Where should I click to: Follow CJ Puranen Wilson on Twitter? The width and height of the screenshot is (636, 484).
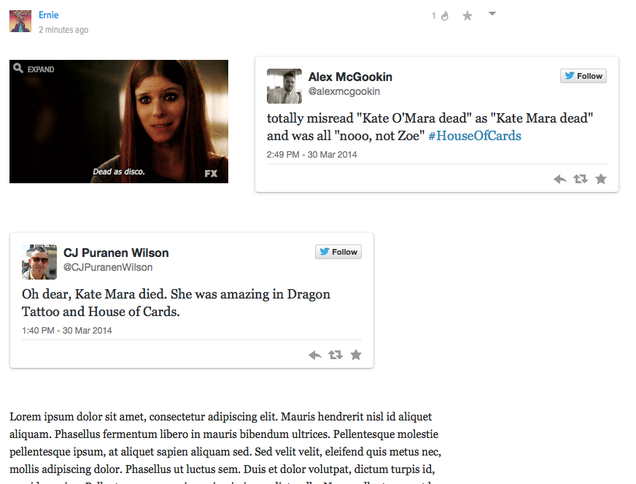click(x=338, y=252)
